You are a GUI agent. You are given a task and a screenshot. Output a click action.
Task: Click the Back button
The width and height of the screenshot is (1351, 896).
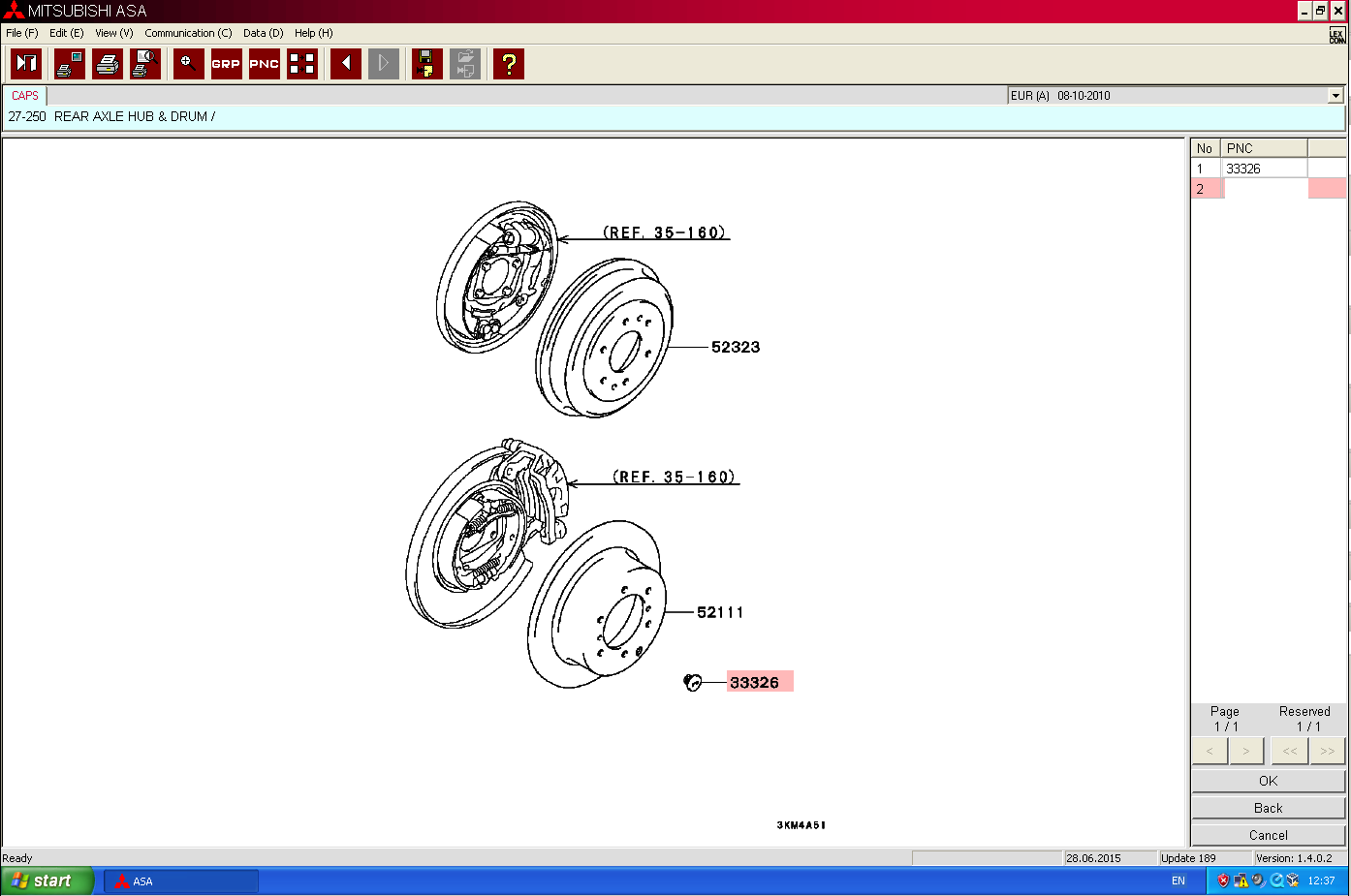pyautogui.click(x=1269, y=808)
